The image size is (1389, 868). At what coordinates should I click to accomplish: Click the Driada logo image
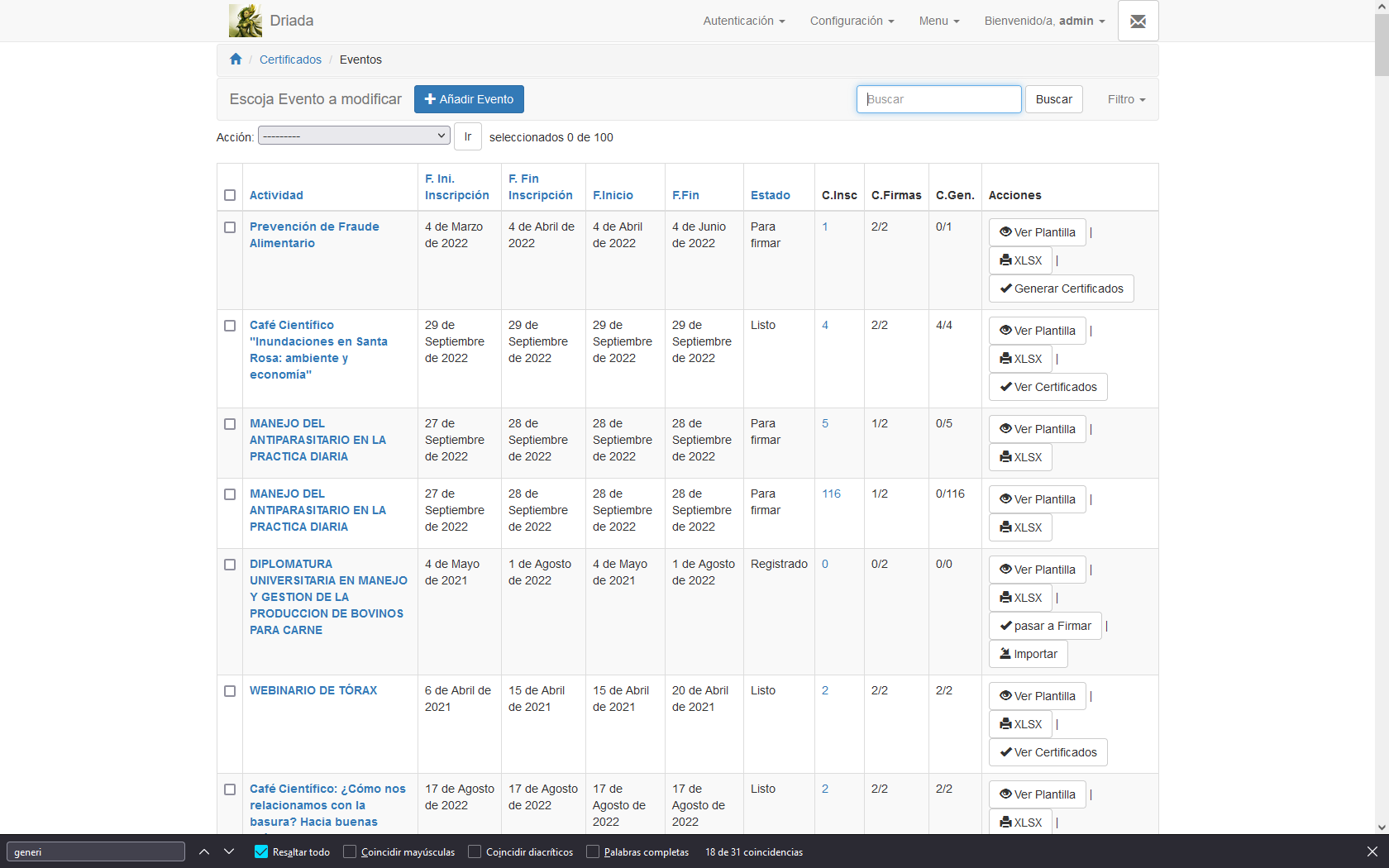[246, 21]
